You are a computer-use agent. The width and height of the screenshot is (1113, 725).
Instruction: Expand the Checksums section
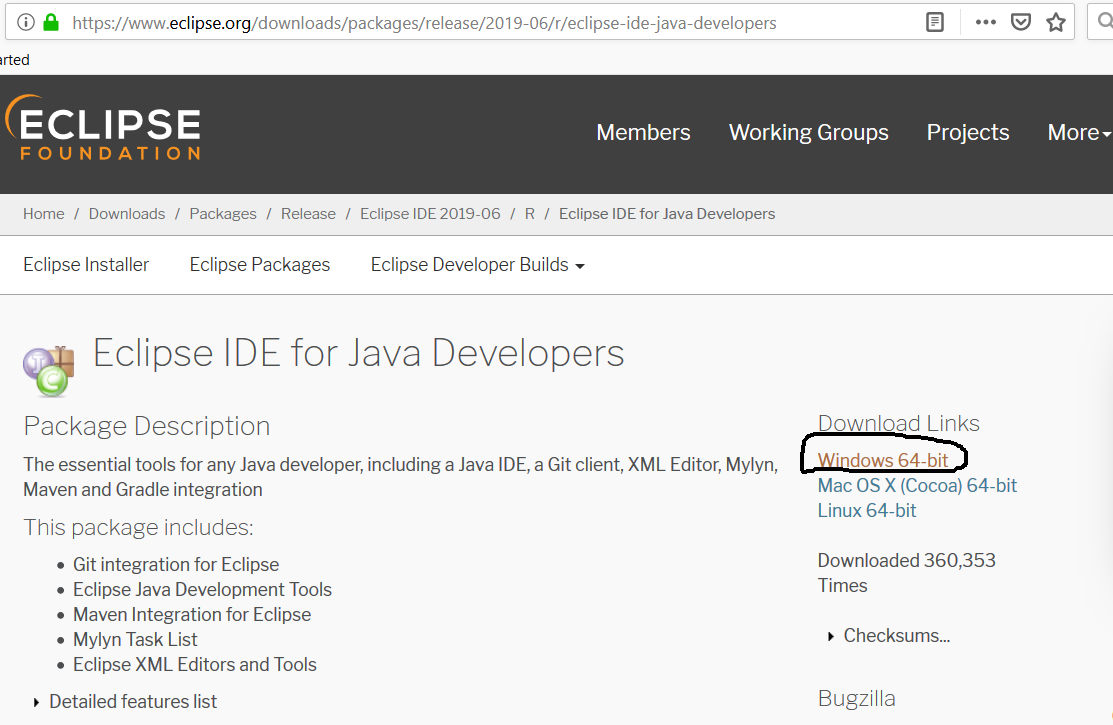[x=889, y=636]
